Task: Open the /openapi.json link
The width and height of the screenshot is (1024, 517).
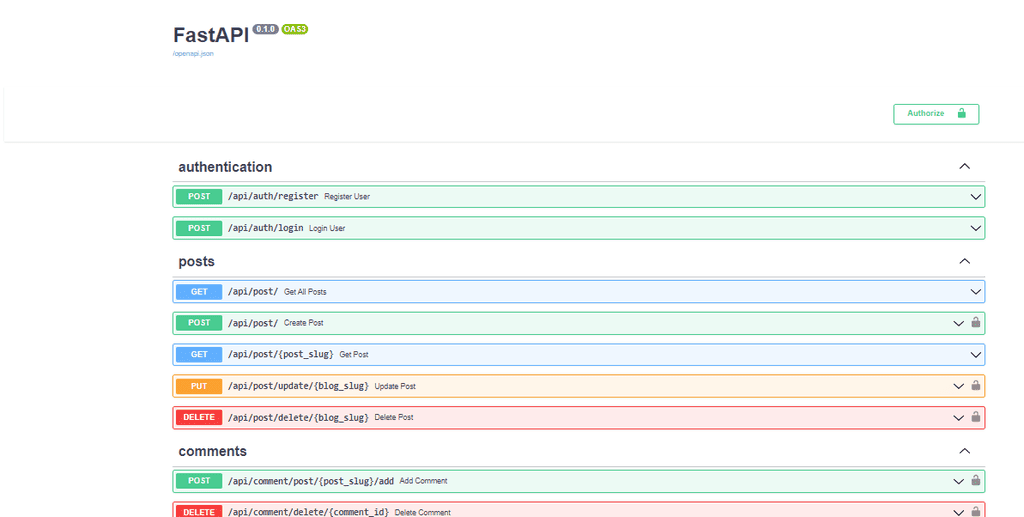Action: point(193,54)
